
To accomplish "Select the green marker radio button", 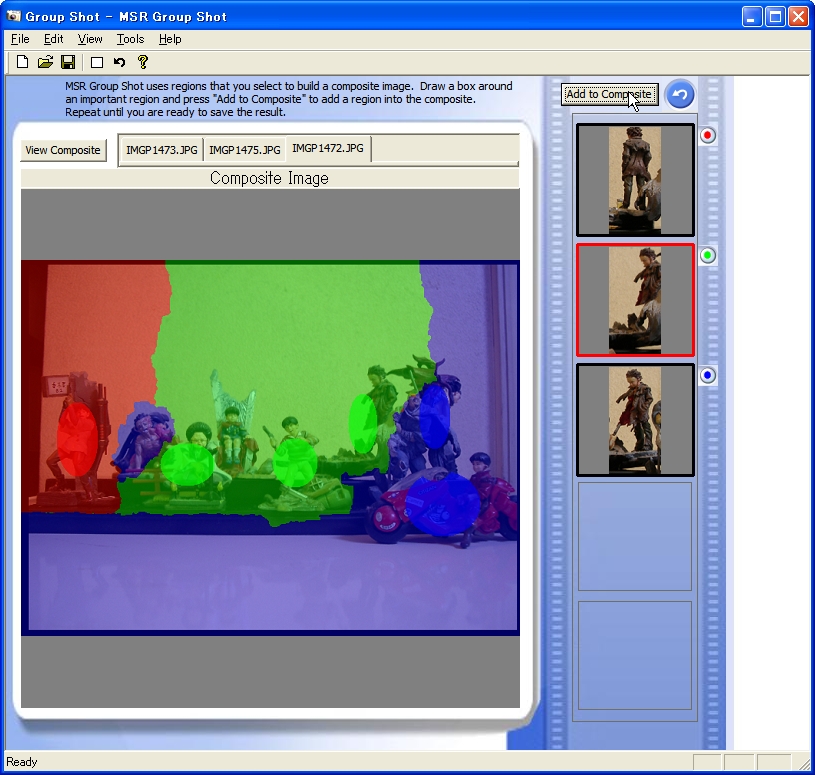I will click(x=707, y=255).
